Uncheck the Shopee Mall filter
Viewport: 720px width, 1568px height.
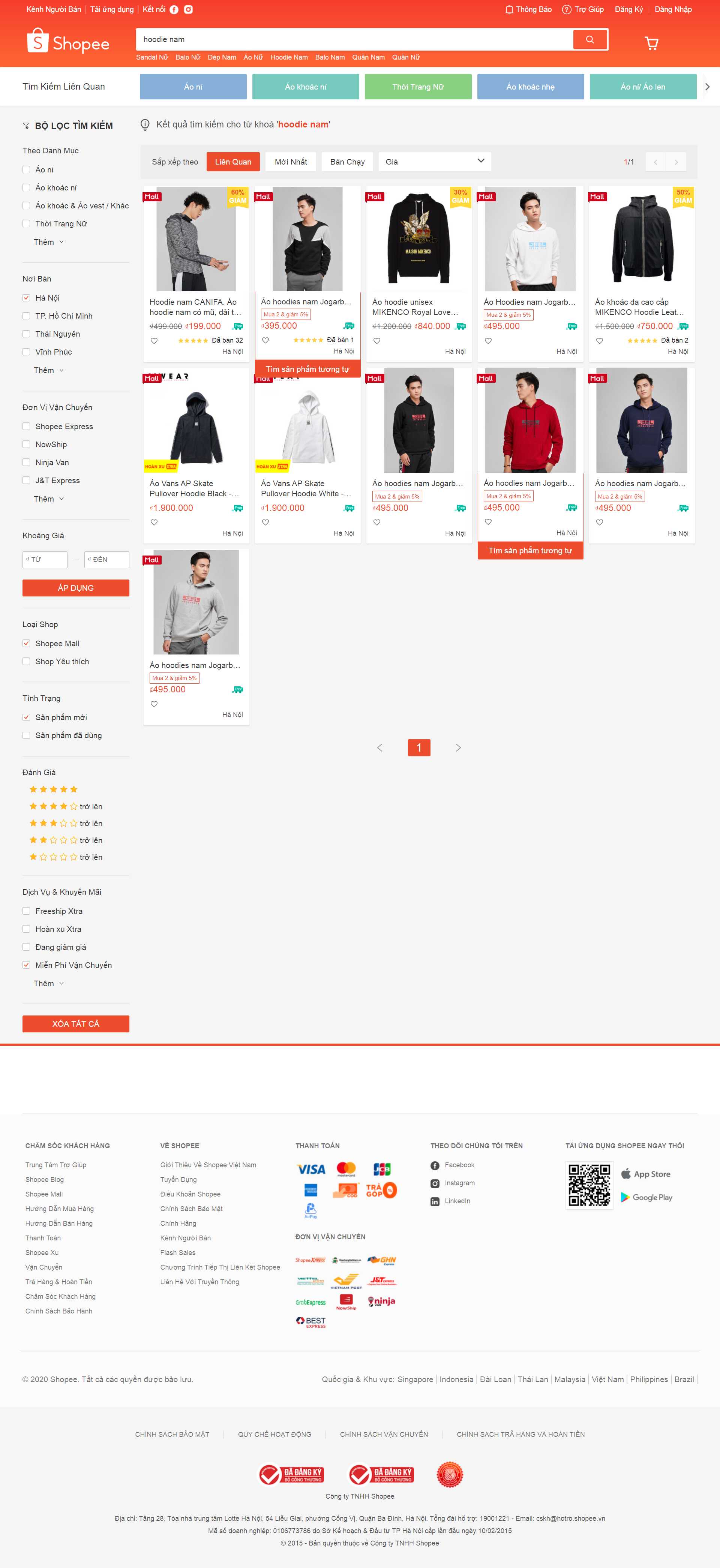tap(26, 643)
